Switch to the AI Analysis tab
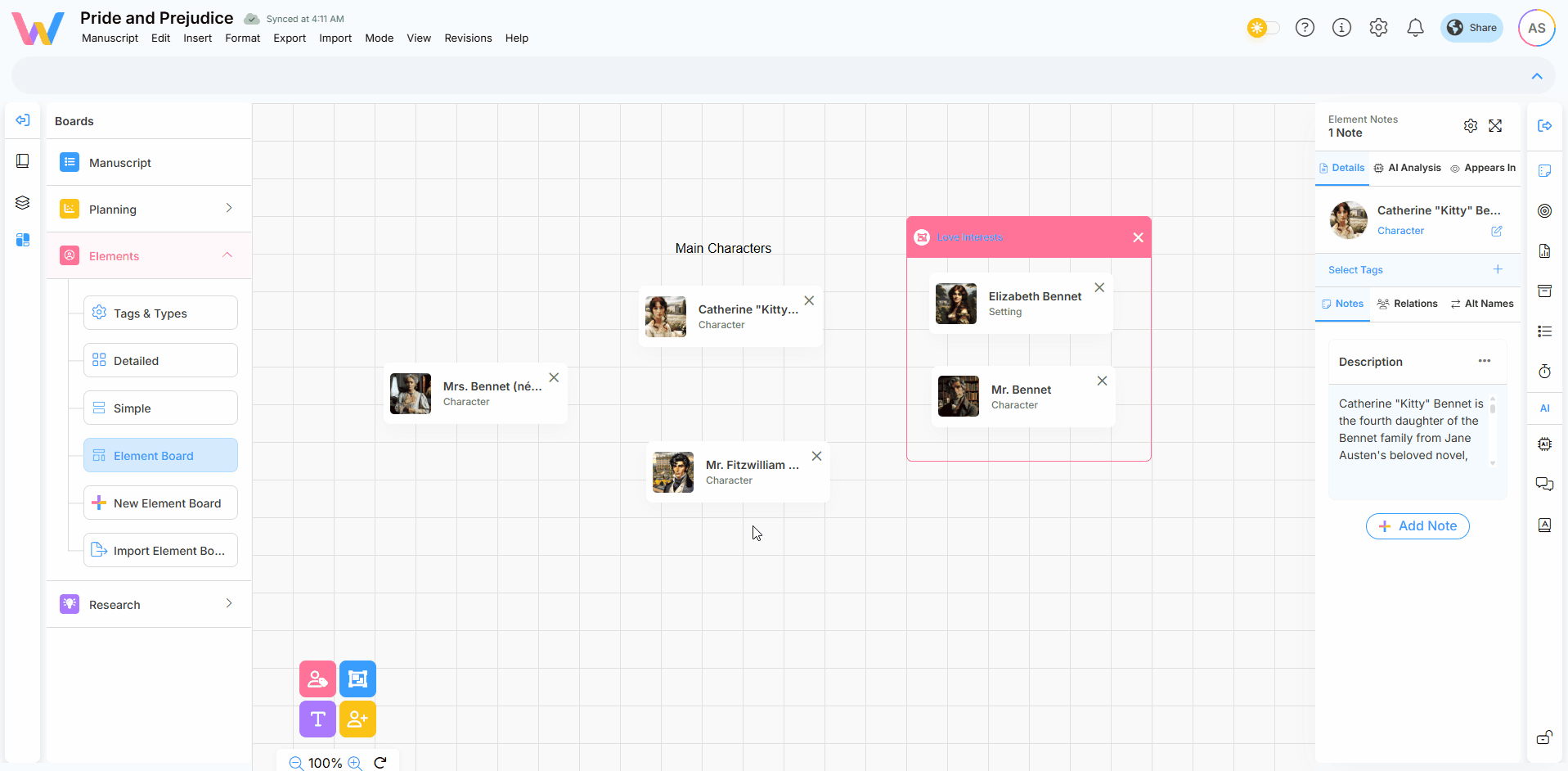 click(x=1407, y=168)
